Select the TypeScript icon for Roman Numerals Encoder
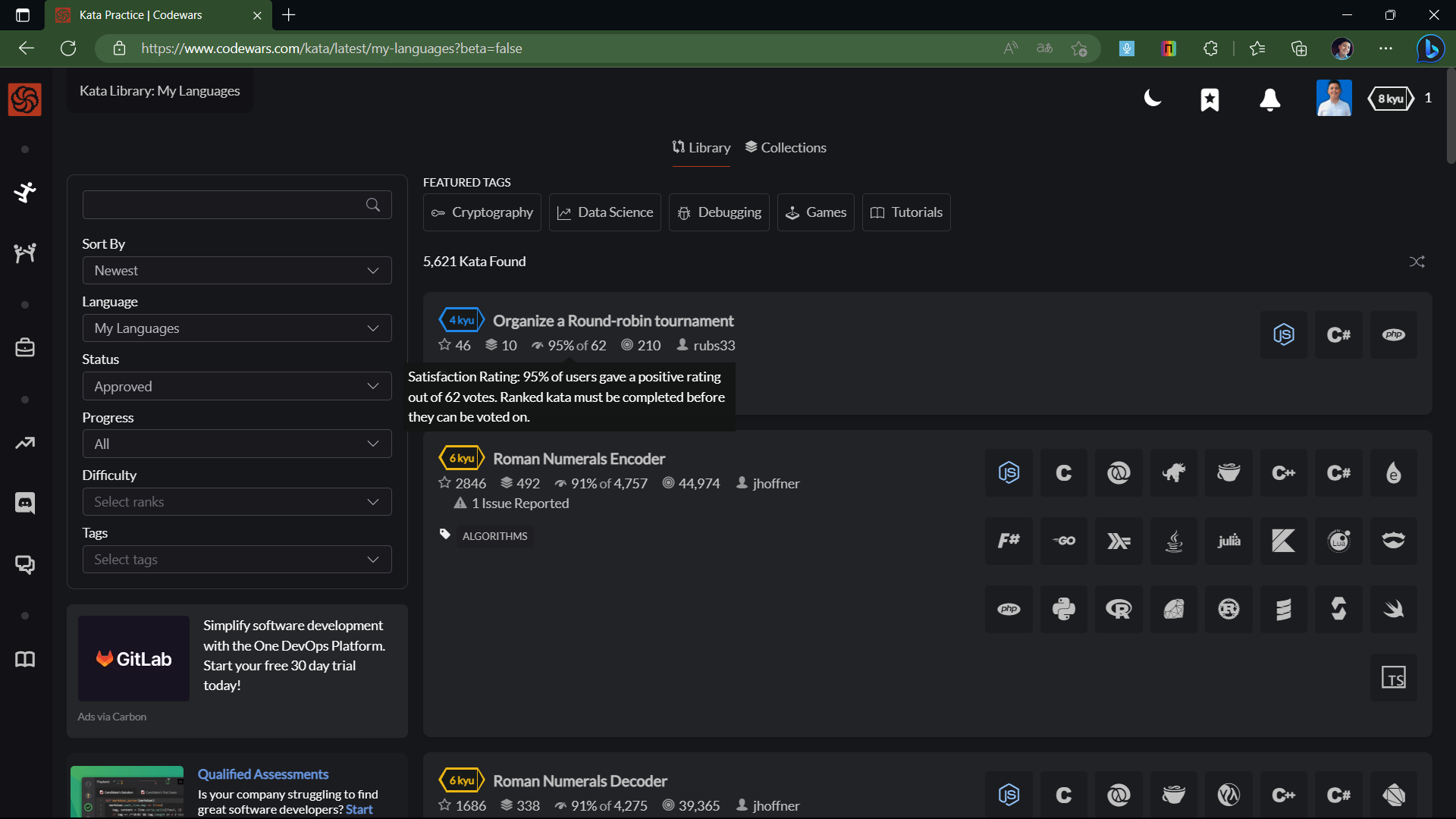Screen dimensions: 1456x819 point(1393,677)
